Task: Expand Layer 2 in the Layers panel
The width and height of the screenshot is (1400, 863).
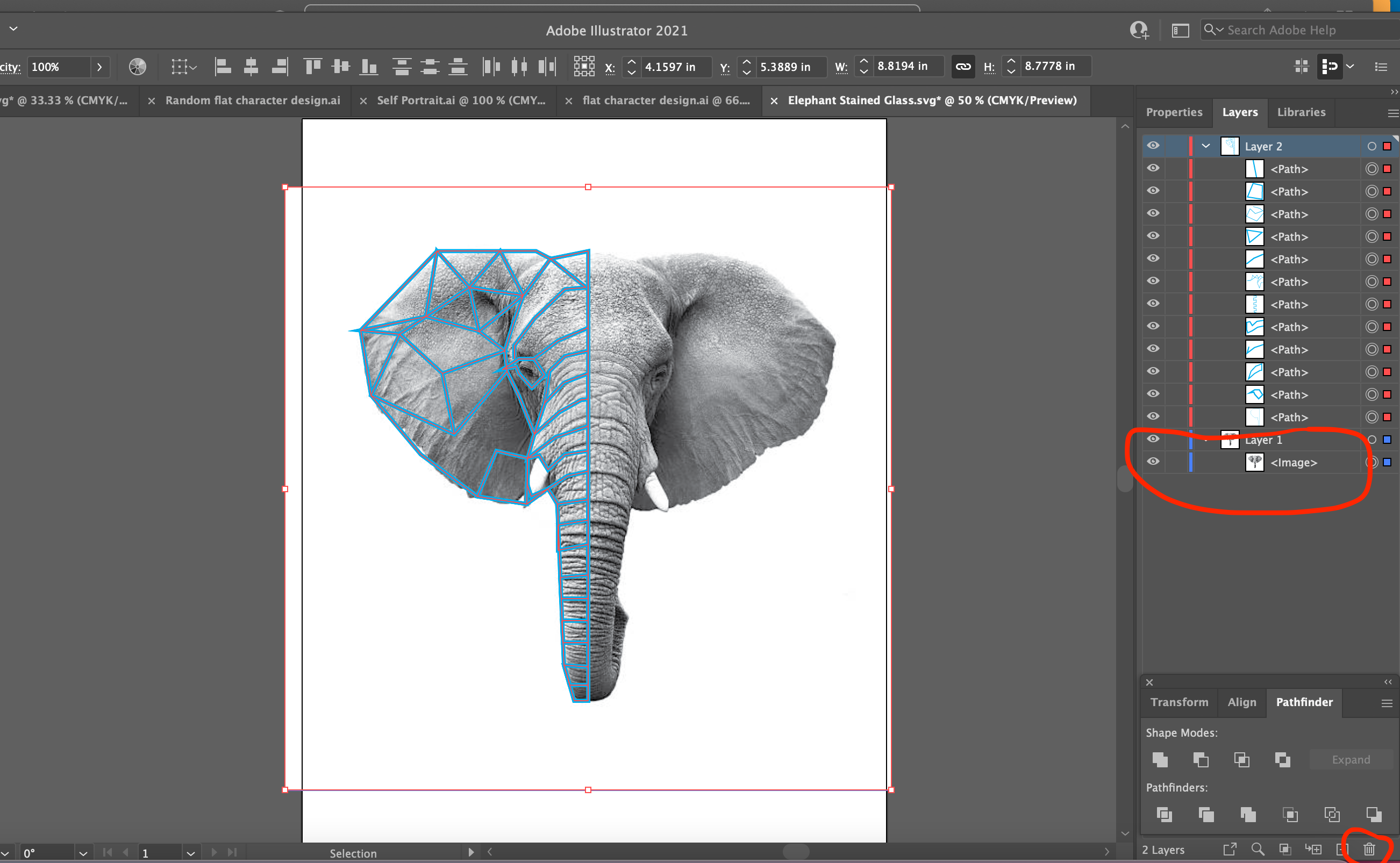Action: [x=1207, y=146]
